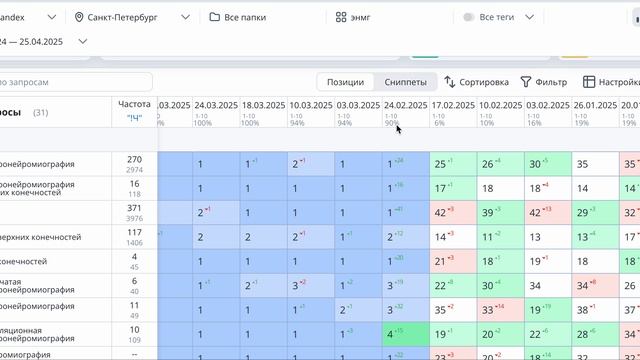Click the query ending "верхних конечностей"

pos(41,237)
